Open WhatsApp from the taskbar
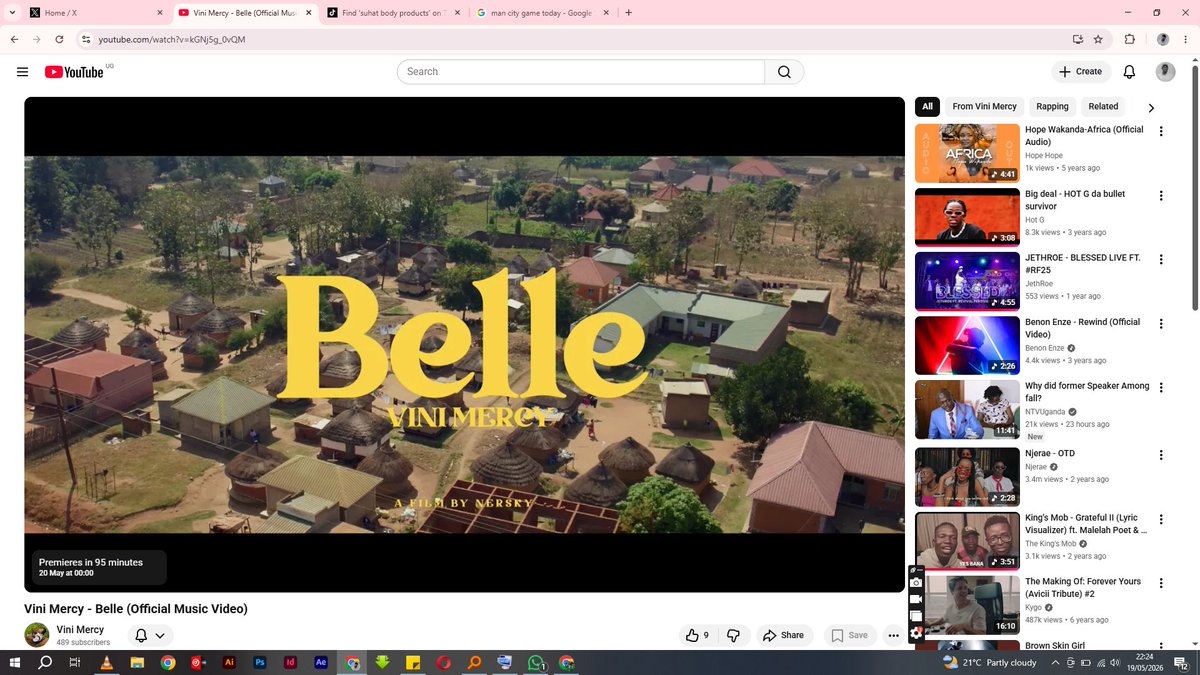 coord(536,662)
